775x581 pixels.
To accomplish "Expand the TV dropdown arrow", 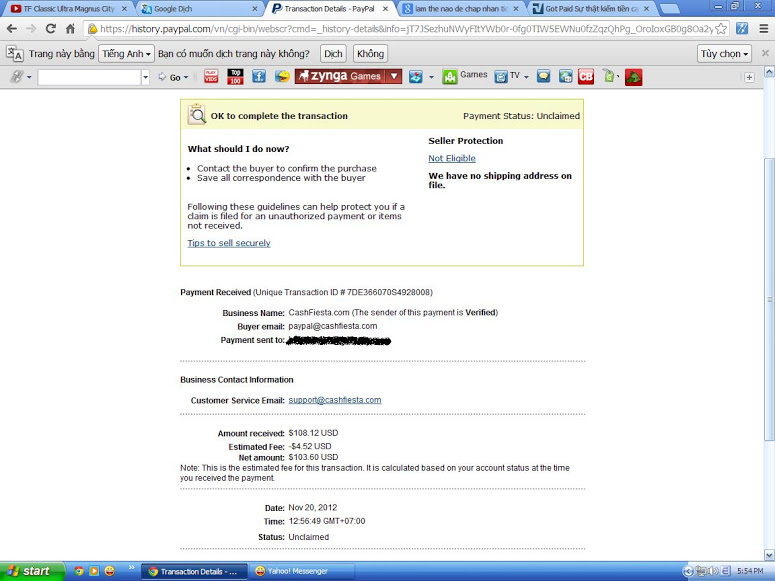I will click(x=526, y=77).
